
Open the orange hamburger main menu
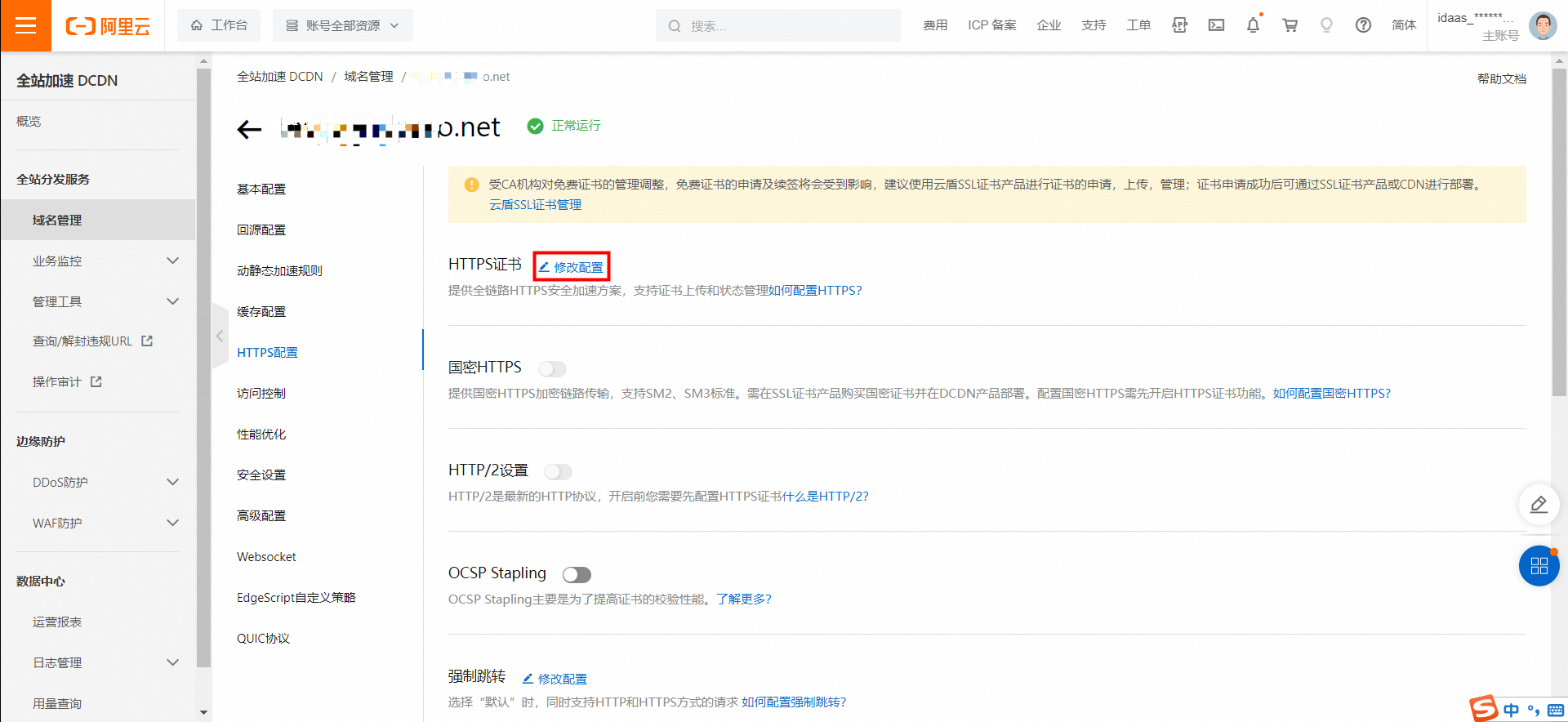tap(25, 25)
